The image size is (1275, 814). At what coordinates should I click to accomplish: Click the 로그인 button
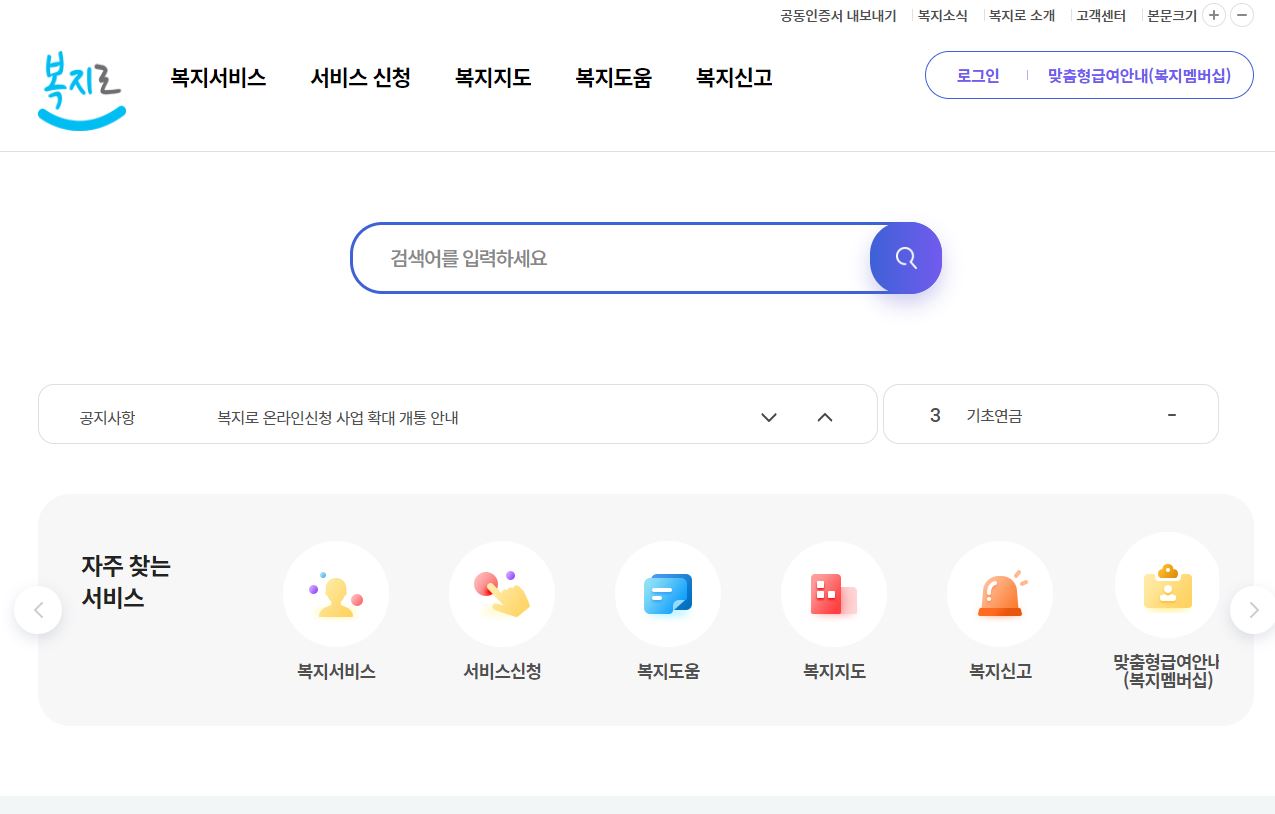[x=978, y=75]
